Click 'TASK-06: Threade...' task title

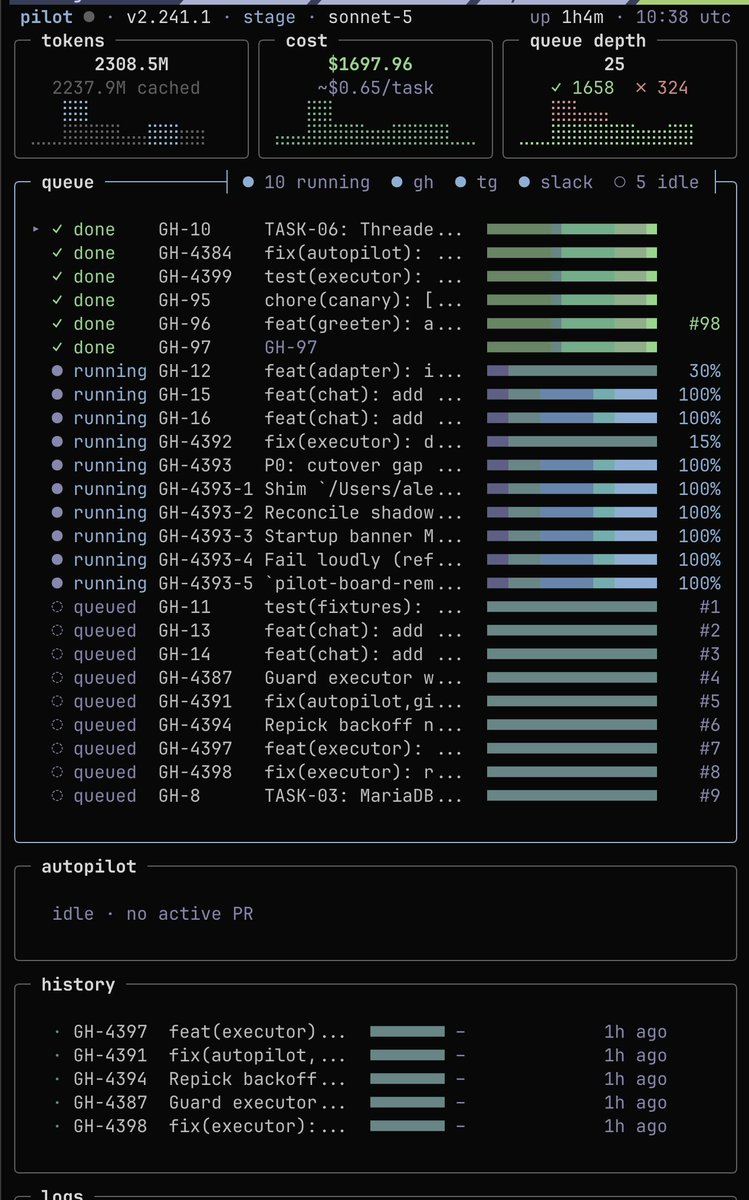pyautogui.click(x=364, y=230)
